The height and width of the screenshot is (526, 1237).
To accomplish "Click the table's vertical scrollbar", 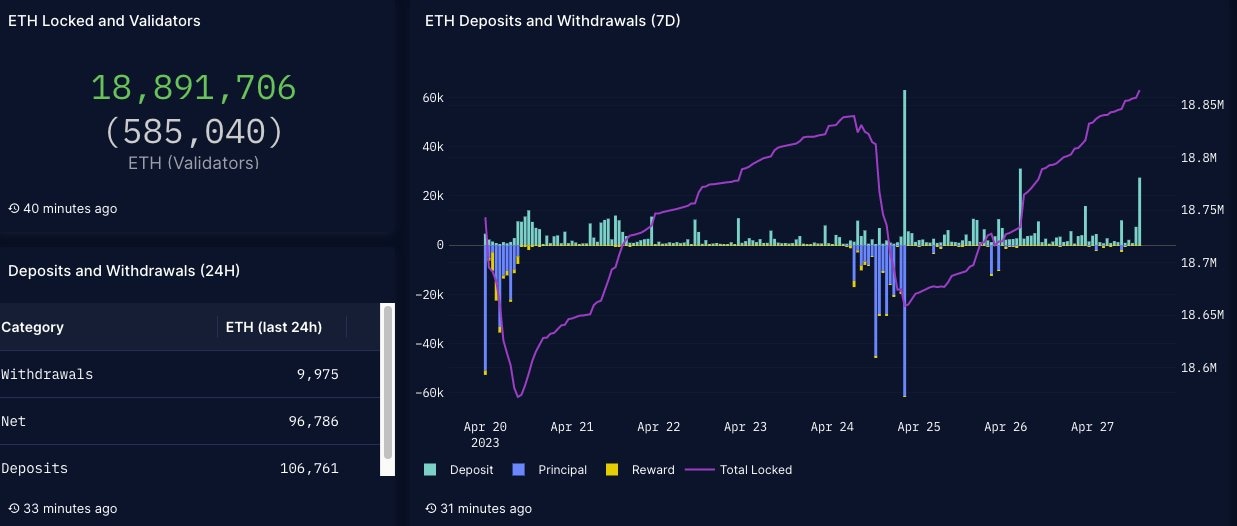I will point(387,390).
